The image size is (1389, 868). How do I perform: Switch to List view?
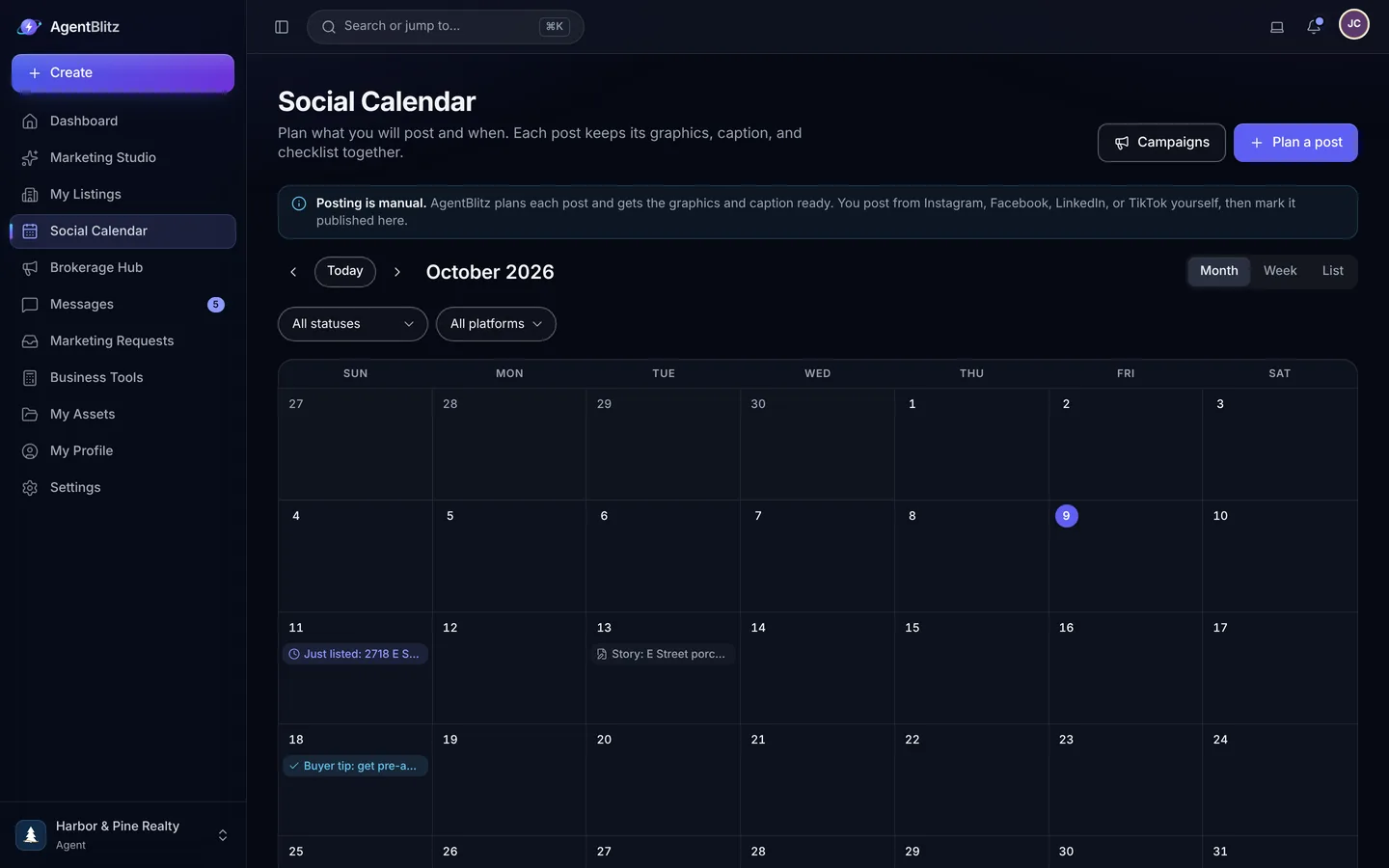(1333, 271)
